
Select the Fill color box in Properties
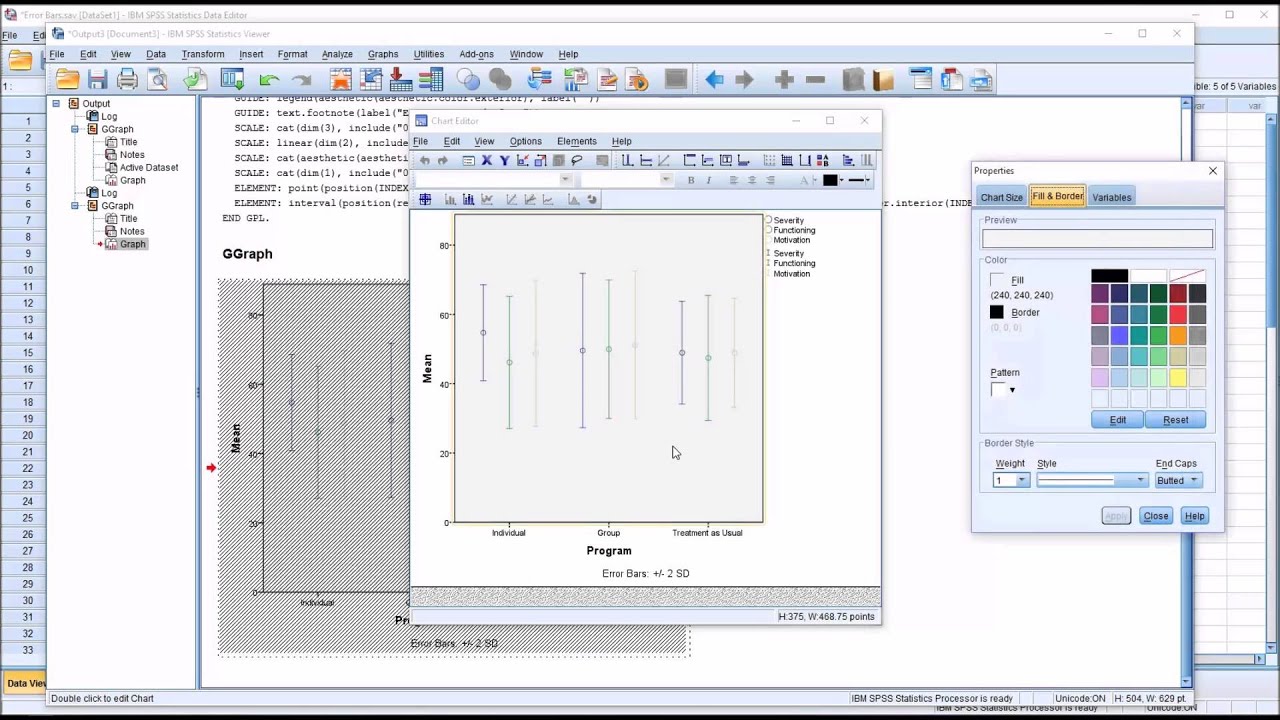pyautogui.click(x=997, y=280)
